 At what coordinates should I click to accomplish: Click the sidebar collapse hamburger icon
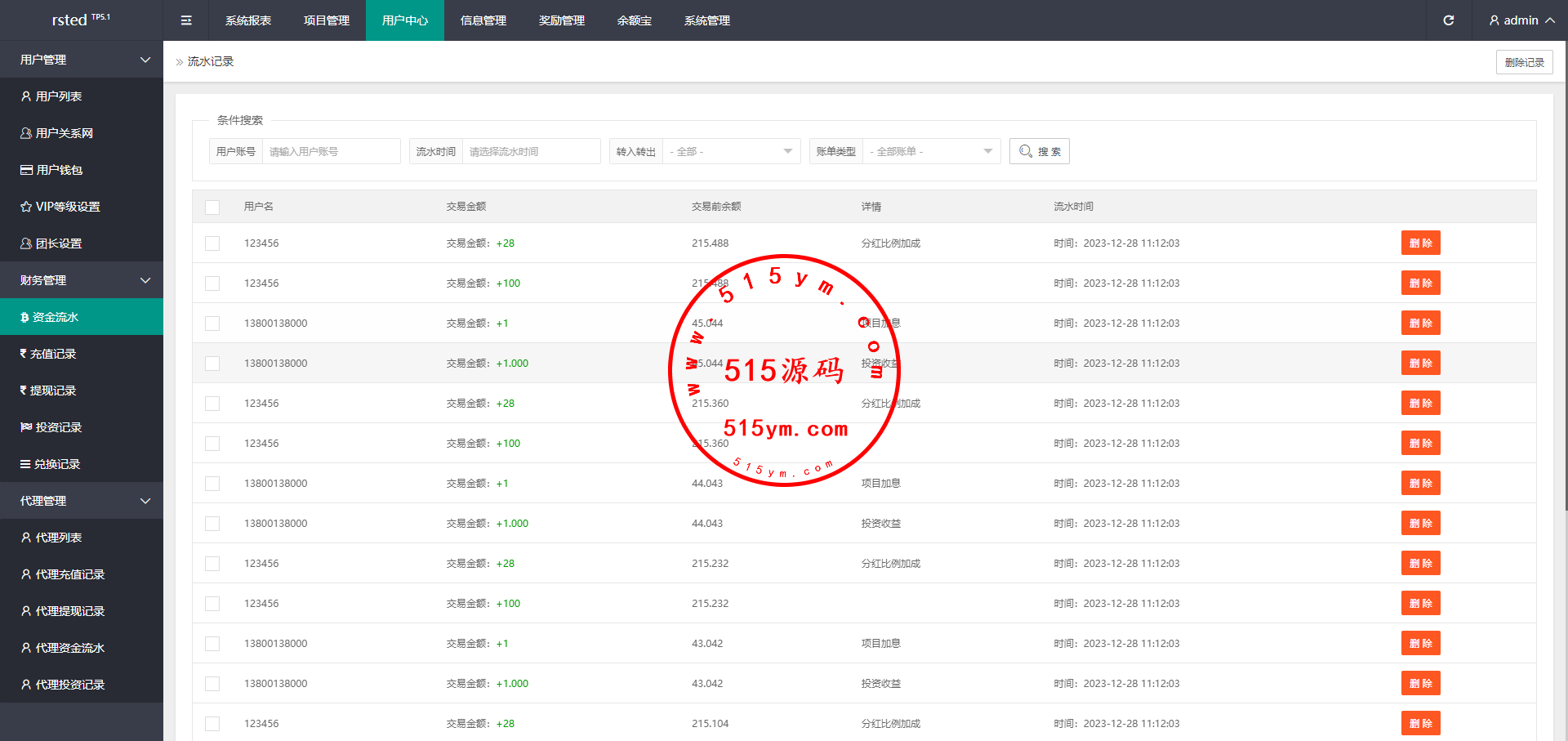(186, 20)
